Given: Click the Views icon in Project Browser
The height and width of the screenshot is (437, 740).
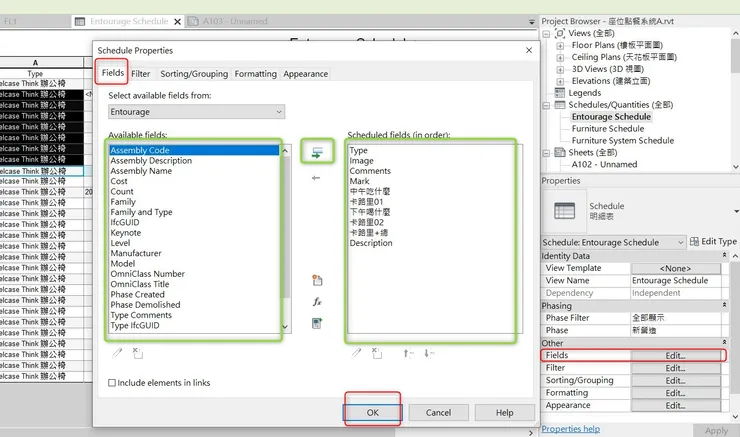Looking at the screenshot, I should (x=560, y=33).
